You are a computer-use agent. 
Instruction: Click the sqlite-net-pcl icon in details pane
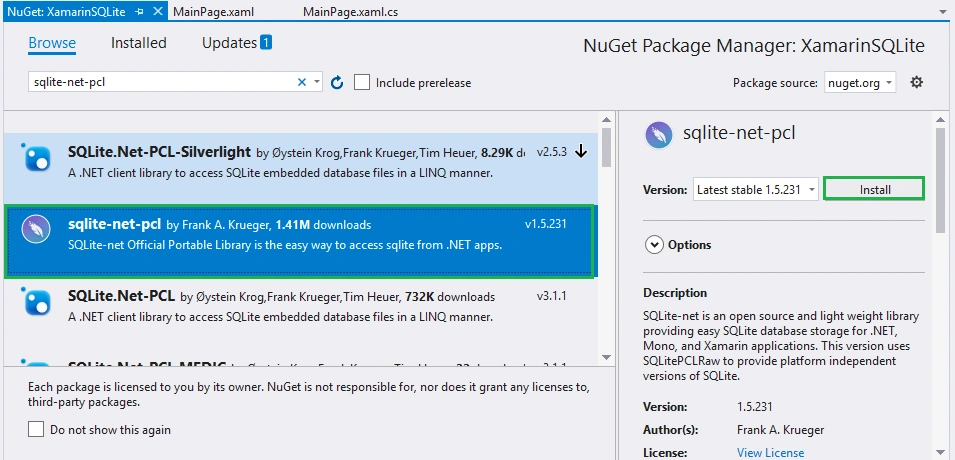click(x=658, y=135)
